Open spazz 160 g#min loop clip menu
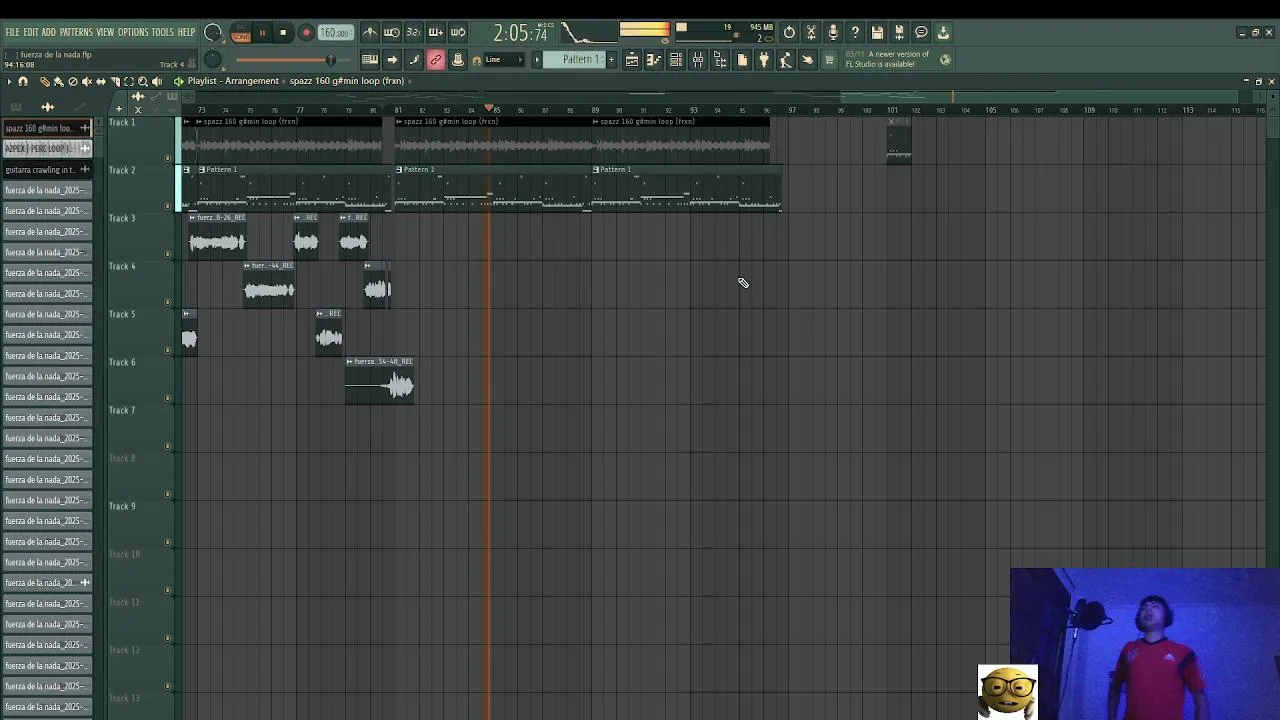The width and height of the screenshot is (1280, 720). tap(199, 121)
